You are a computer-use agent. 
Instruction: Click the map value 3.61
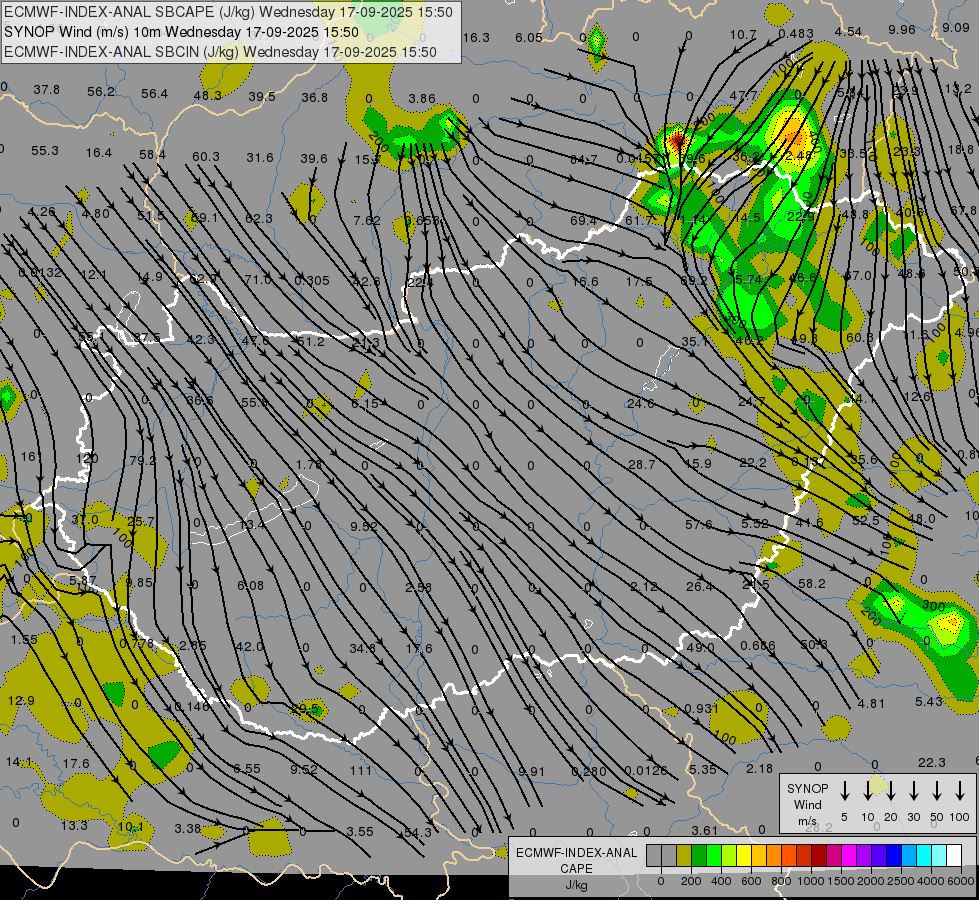click(704, 830)
